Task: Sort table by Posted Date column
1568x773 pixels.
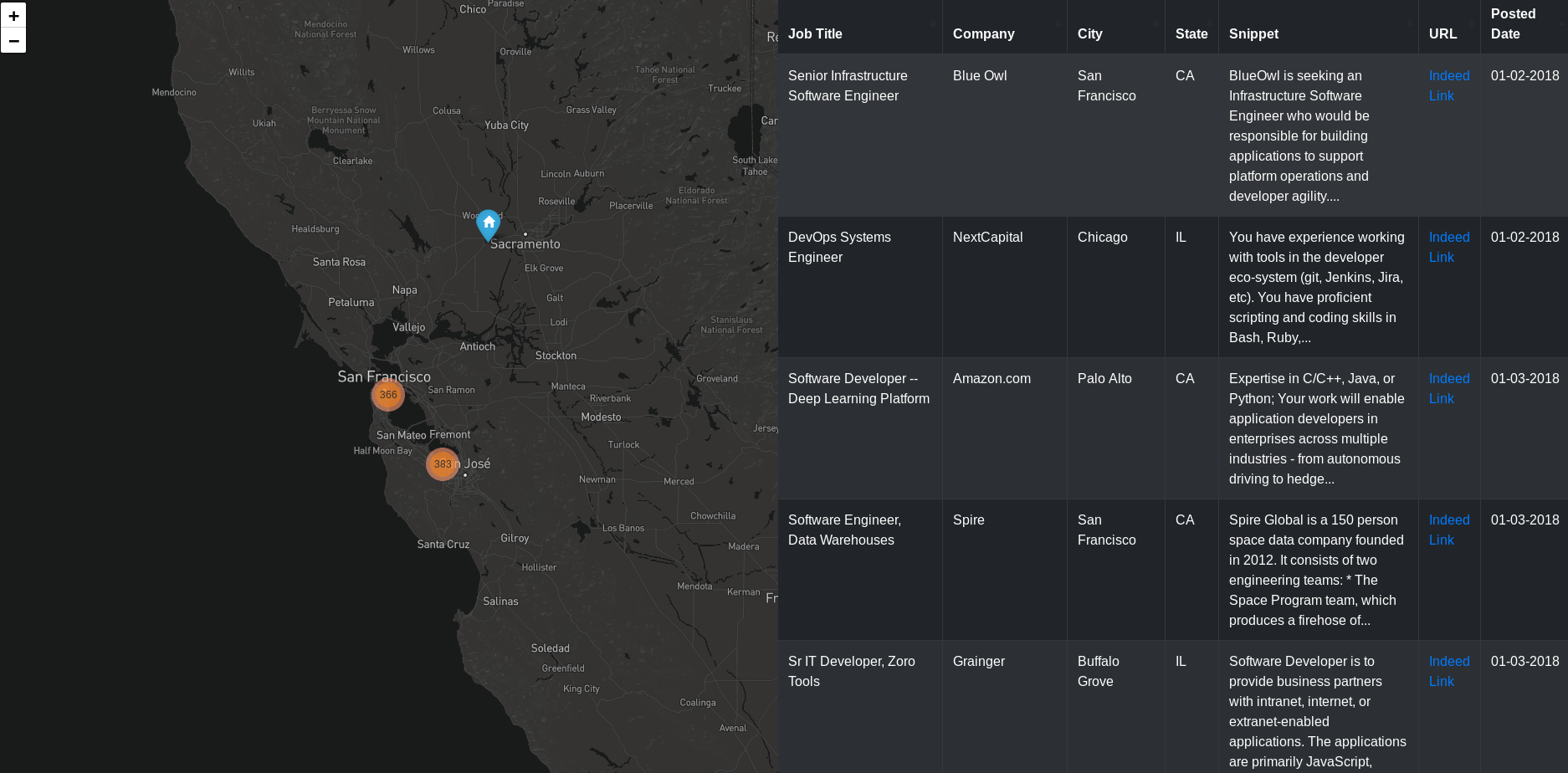Action: 1524,27
